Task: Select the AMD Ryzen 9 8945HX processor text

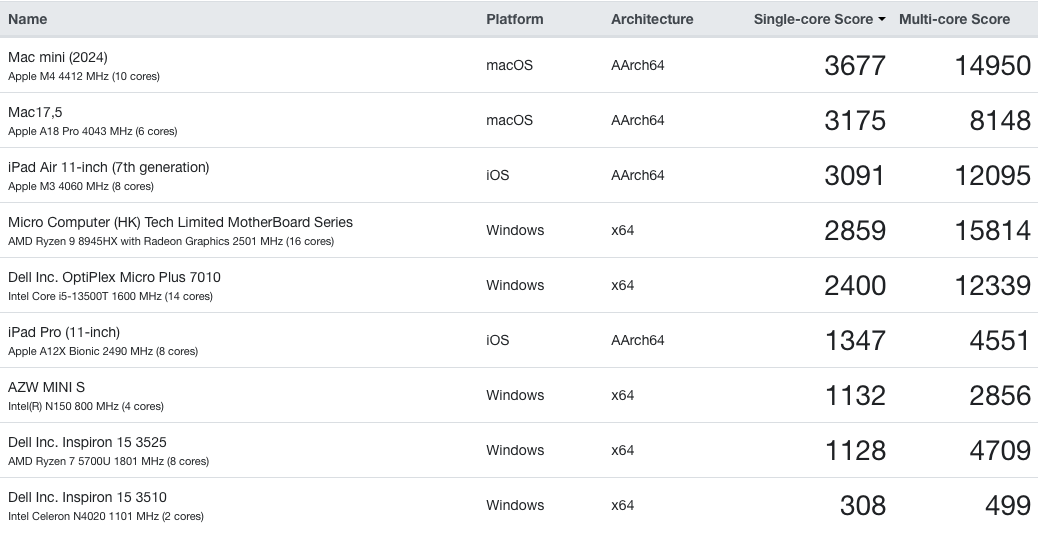Action: pyautogui.click(x=171, y=242)
